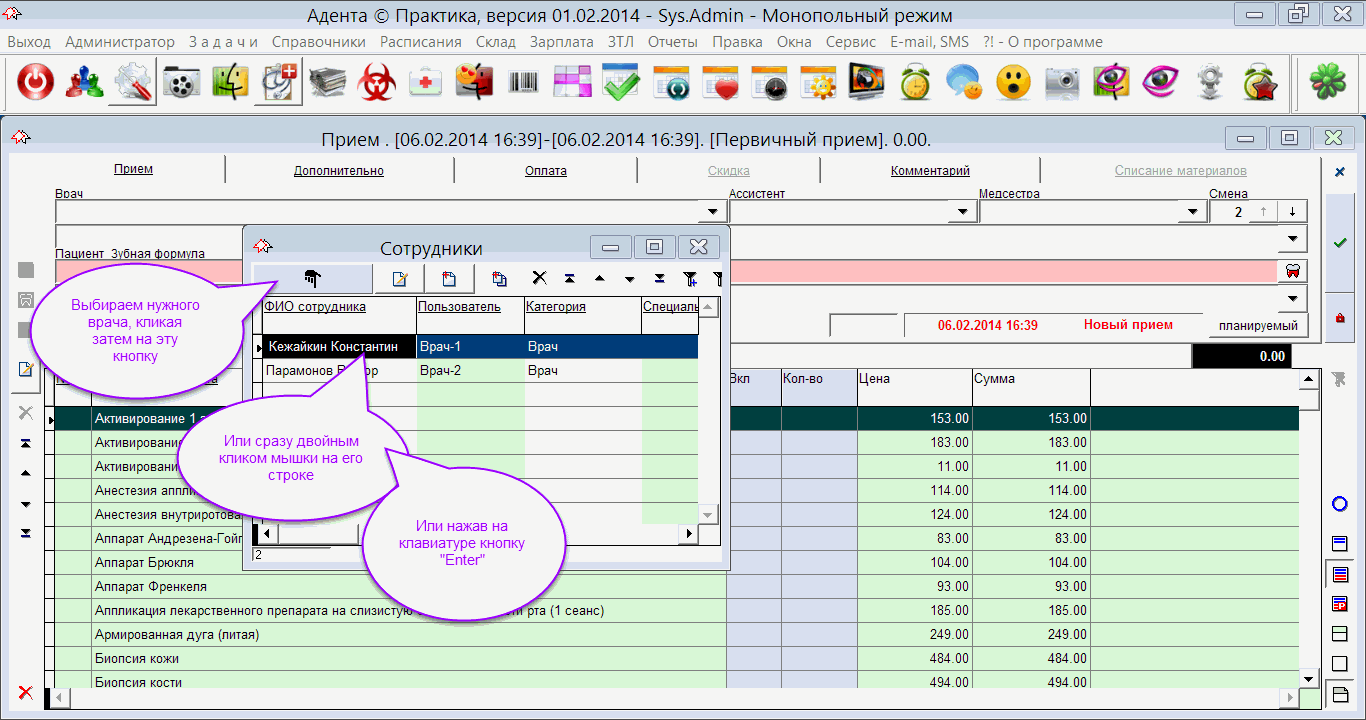Toggle the планируемый button
This screenshot has width=1366, height=720.
tap(1256, 325)
